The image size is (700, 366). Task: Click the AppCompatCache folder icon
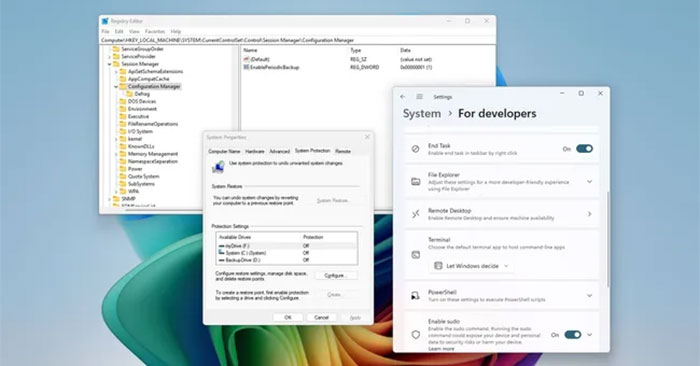click(123, 79)
